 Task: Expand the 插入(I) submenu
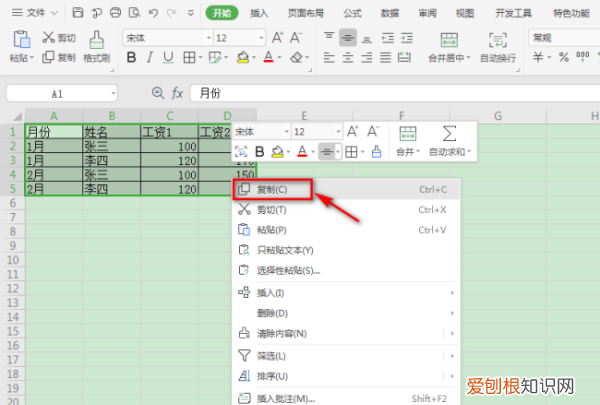(x=346, y=293)
